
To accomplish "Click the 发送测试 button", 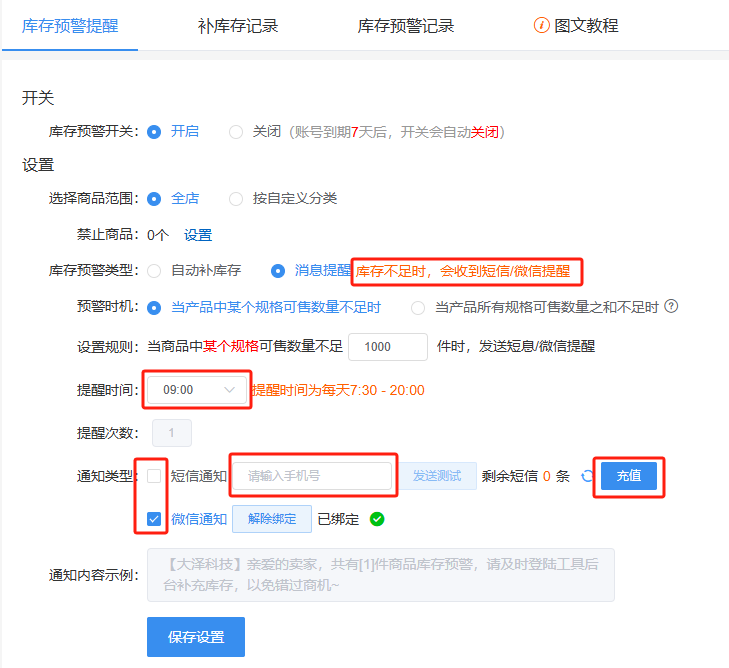I will pos(437,476).
